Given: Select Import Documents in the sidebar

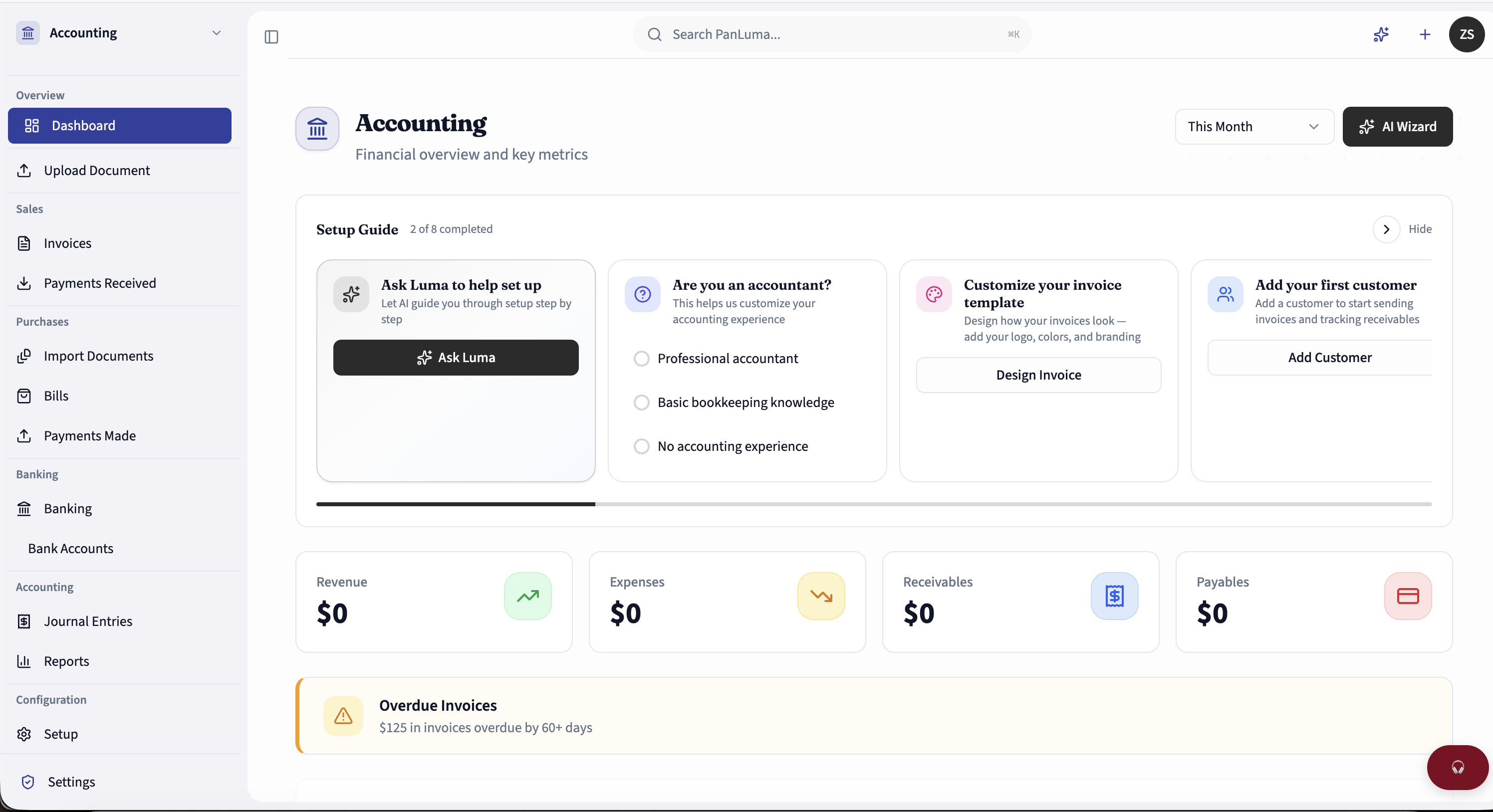Looking at the screenshot, I should click(98, 356).
